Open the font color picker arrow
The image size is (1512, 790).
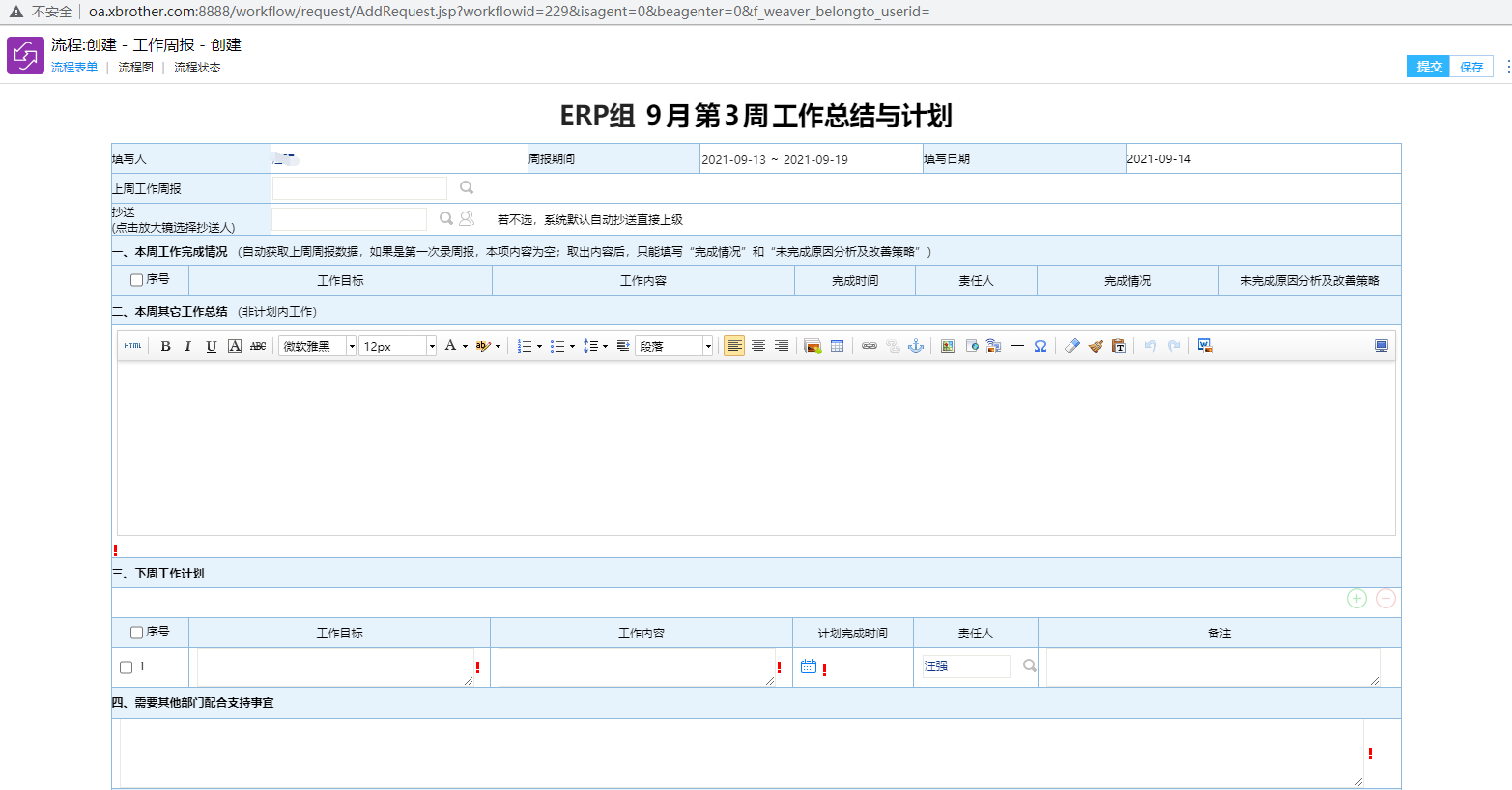(465, 346)
